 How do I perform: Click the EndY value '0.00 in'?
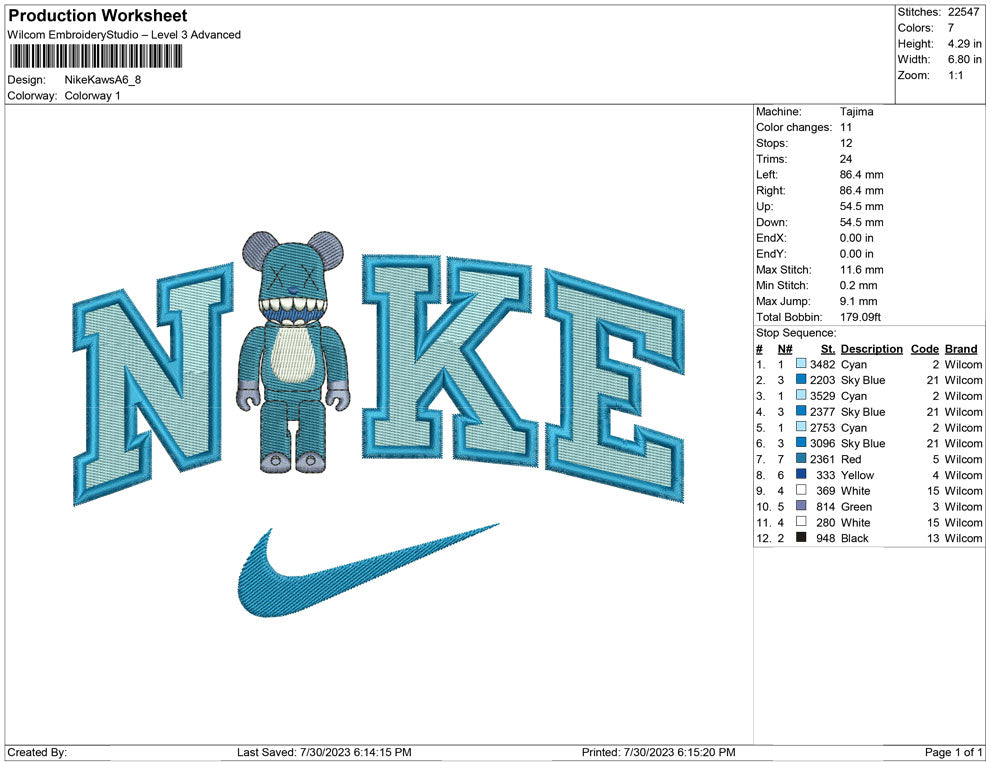coord(857,254)
